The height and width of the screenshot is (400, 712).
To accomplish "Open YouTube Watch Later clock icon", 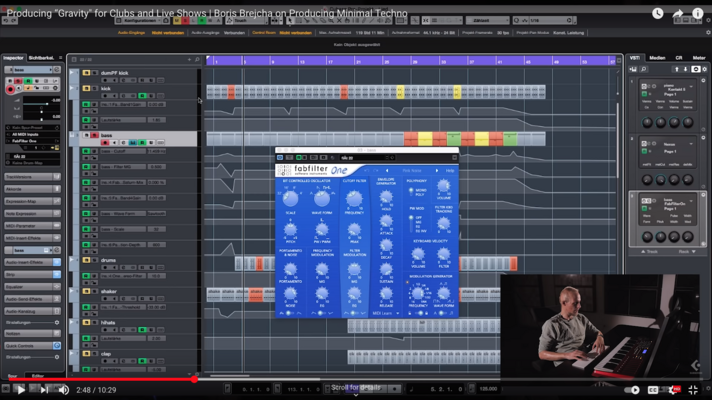I will coord(658,13).
